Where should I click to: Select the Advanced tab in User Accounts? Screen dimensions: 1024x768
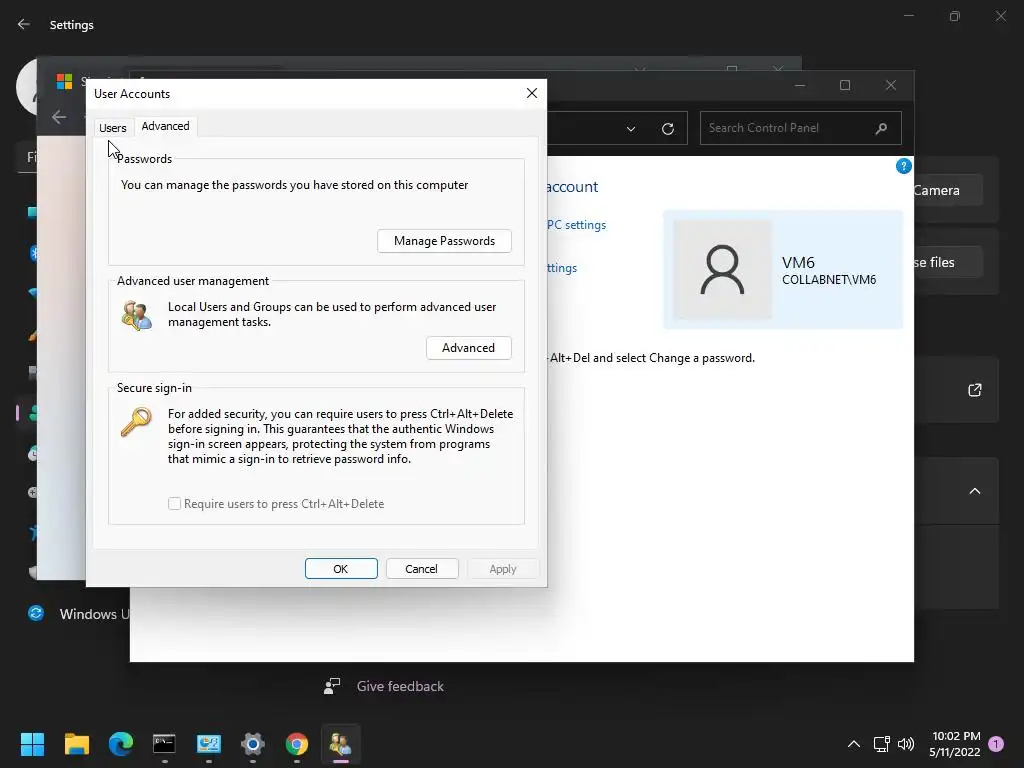click(x=165, y=126)
